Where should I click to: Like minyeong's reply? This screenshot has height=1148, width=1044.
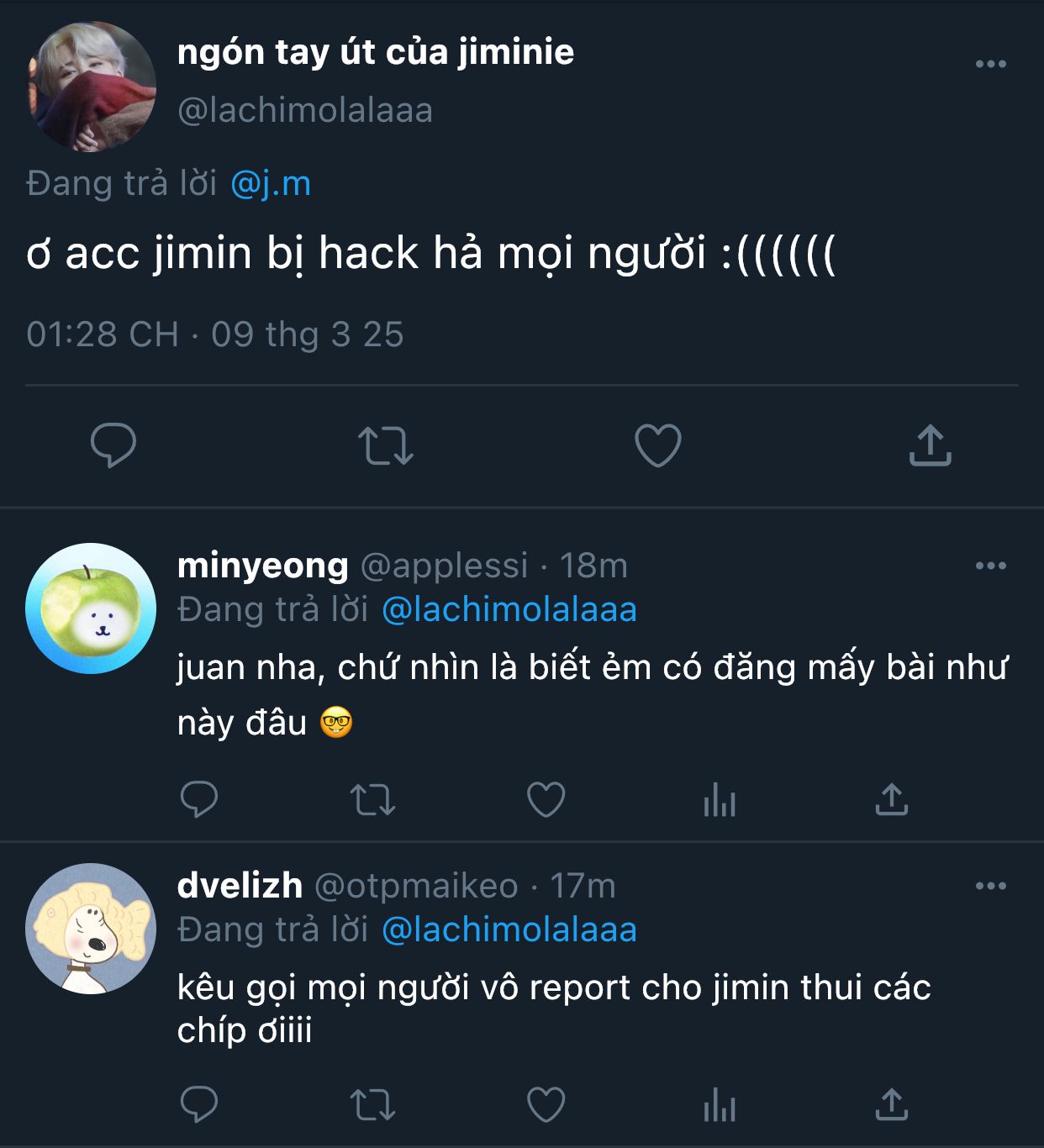click(546, 799)
